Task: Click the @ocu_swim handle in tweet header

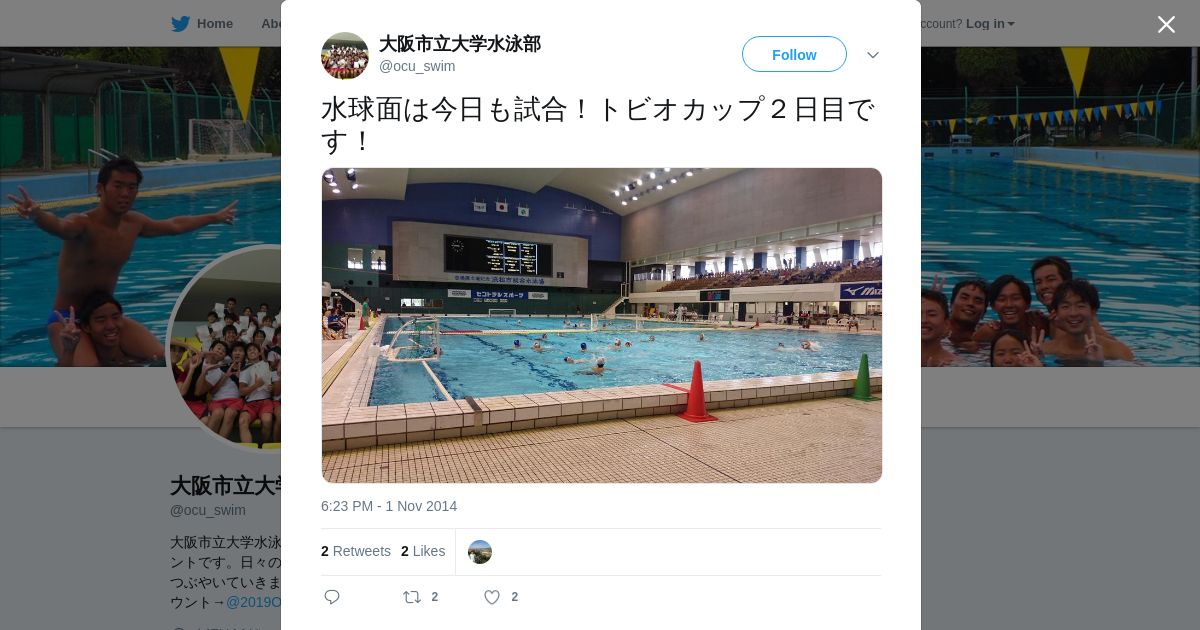Action: (x=417, y=66)
